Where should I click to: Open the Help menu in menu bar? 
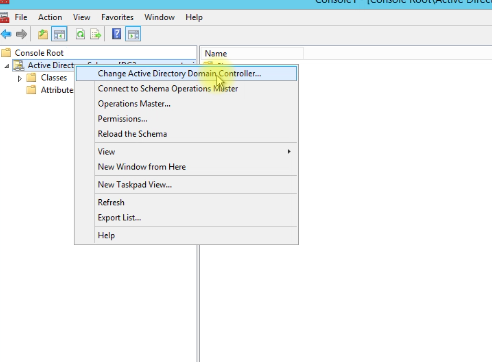pyautogui.click(x=194, y=17)
